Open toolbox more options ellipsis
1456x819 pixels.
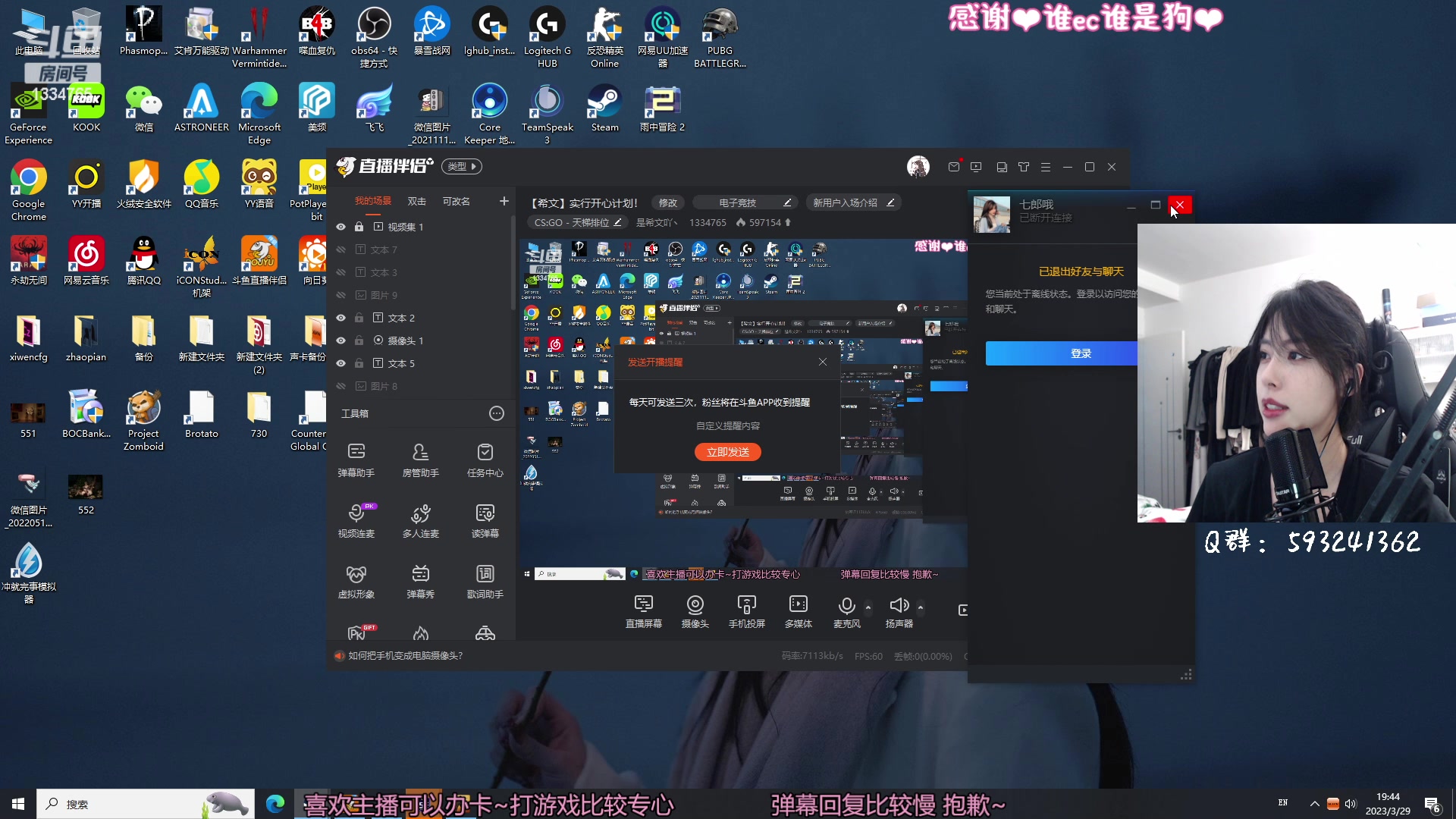[496, 413]
